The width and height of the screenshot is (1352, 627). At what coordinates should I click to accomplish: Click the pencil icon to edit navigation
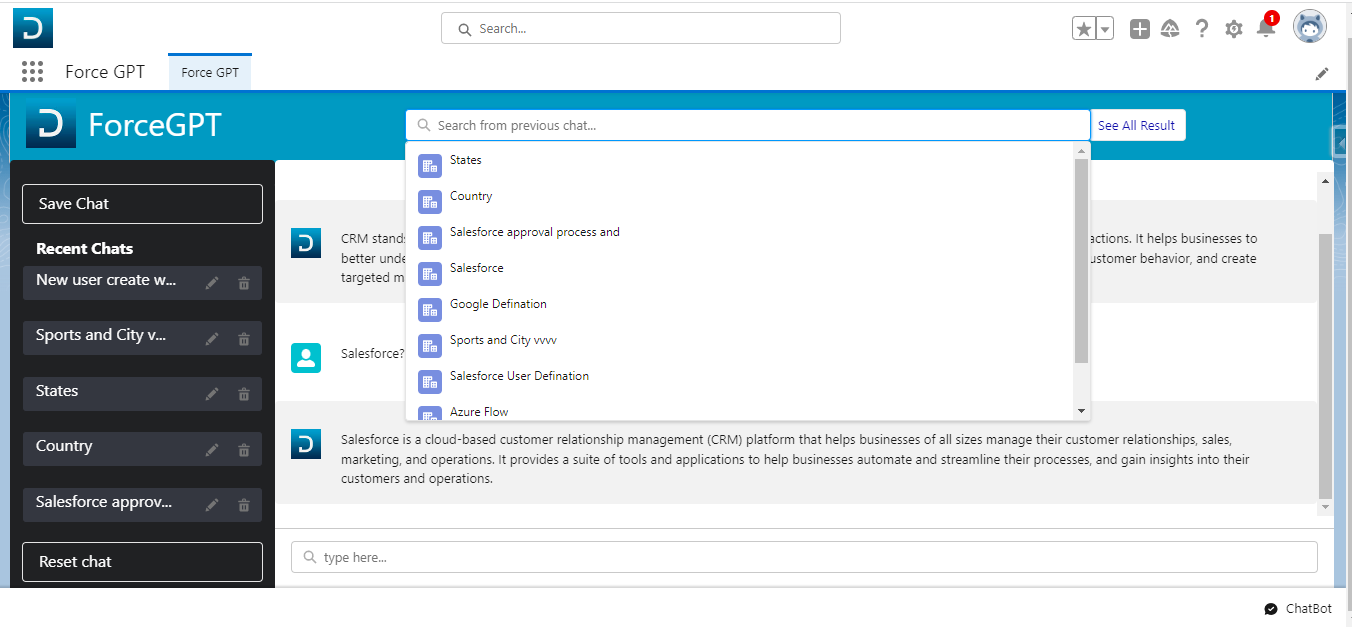(1322, 73)
